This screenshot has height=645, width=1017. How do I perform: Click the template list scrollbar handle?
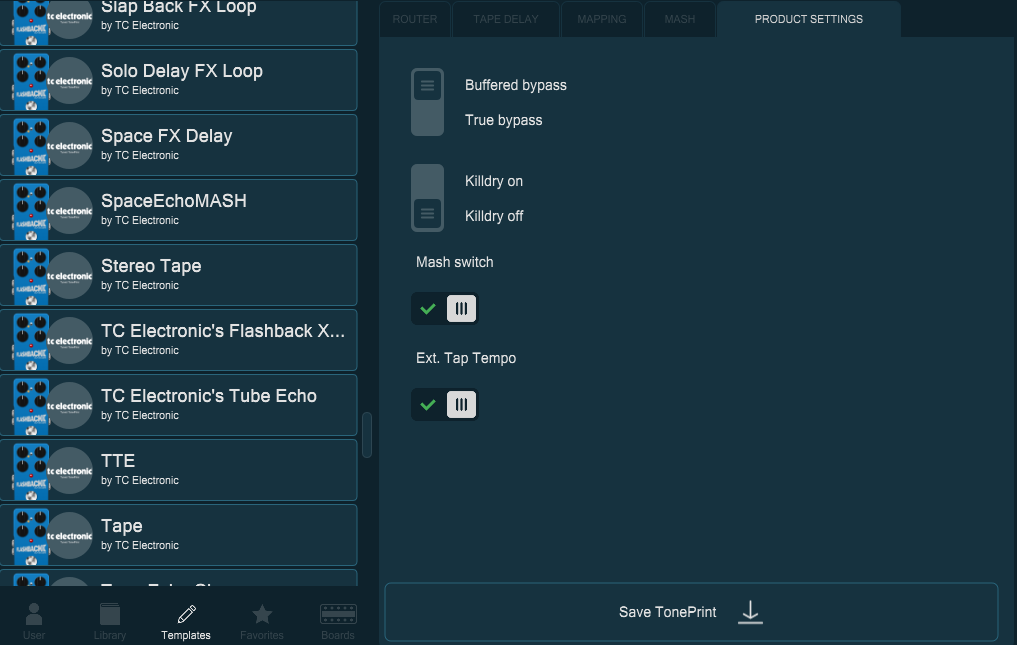(x=367, y=435)
